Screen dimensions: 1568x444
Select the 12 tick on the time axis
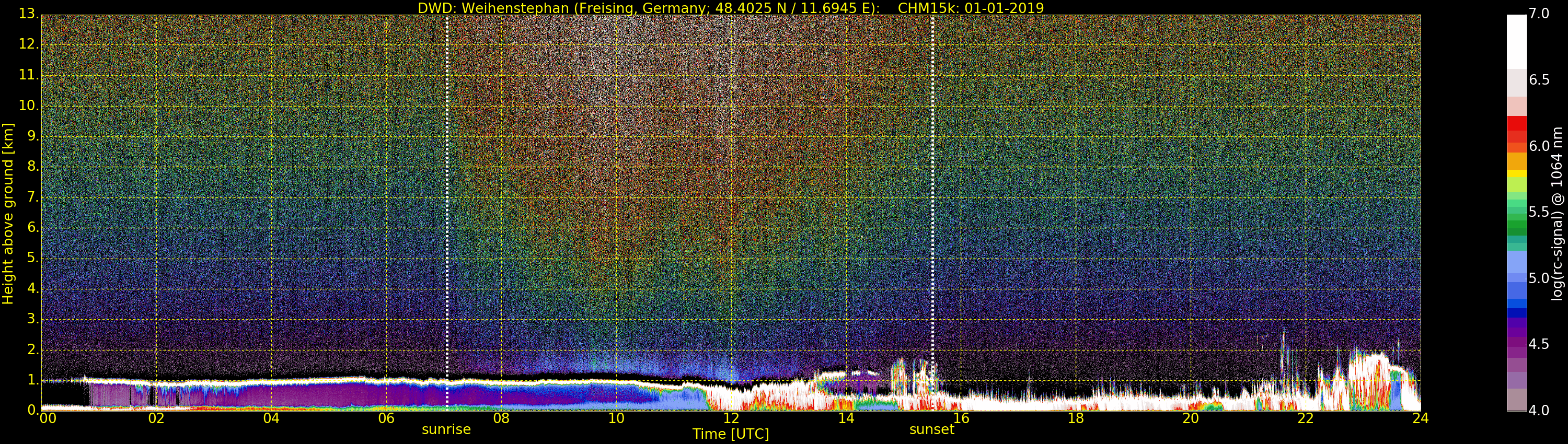pyautogui.click(x=731, y=418)
